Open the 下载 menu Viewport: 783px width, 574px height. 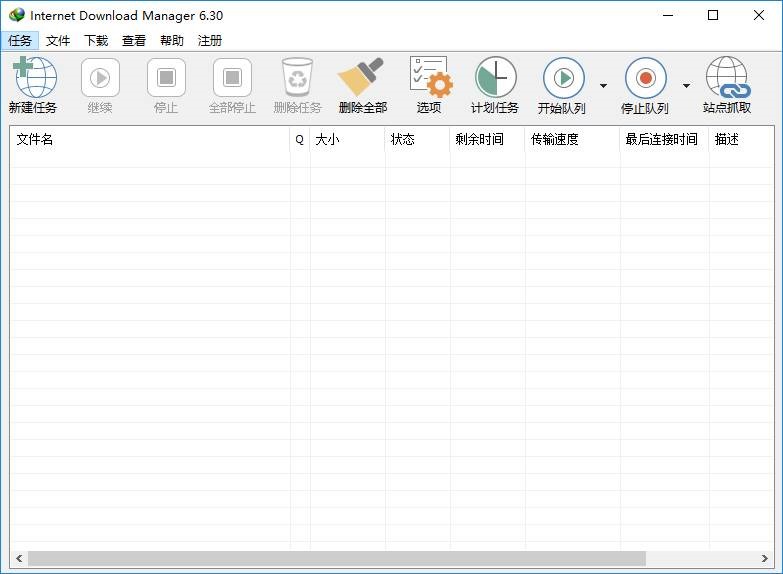(x=96, y=40)
